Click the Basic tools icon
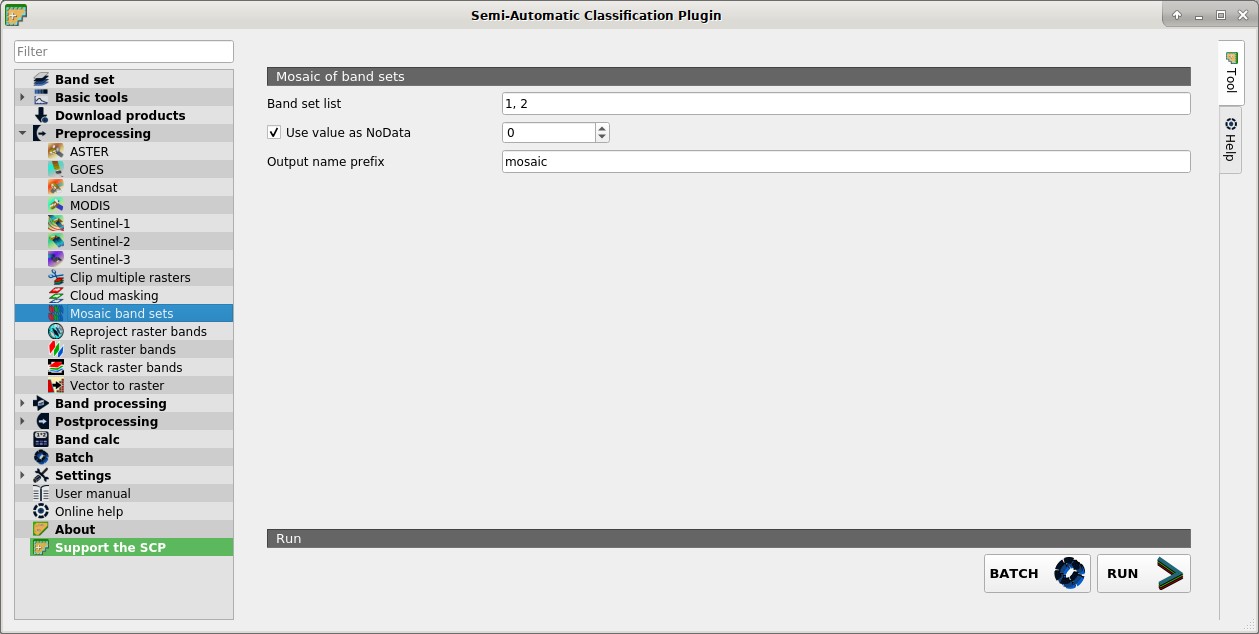Image resolution: width=1259 pixels, height=634 pixels. 41,97
